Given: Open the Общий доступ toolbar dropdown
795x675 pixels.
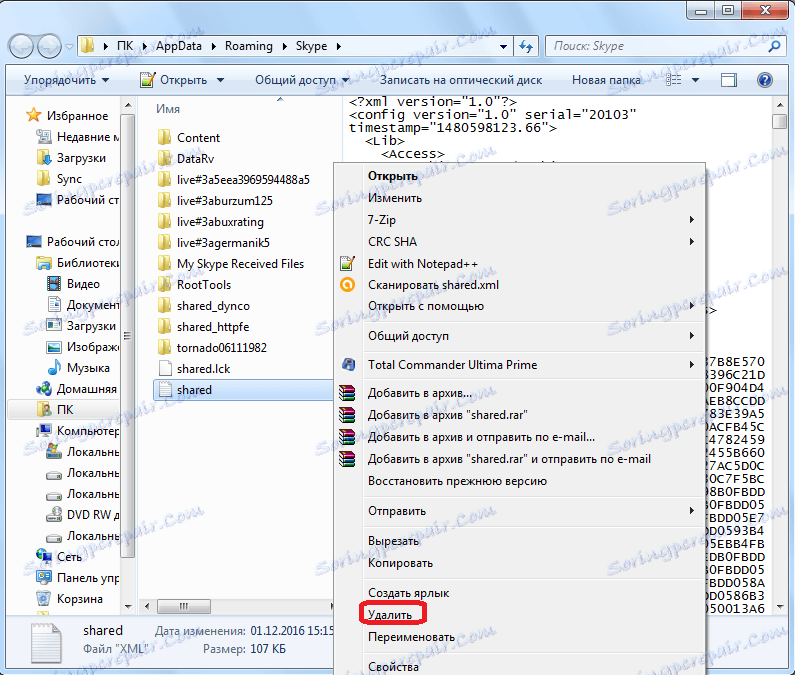Looking at the screenshot, I should 302,80.
